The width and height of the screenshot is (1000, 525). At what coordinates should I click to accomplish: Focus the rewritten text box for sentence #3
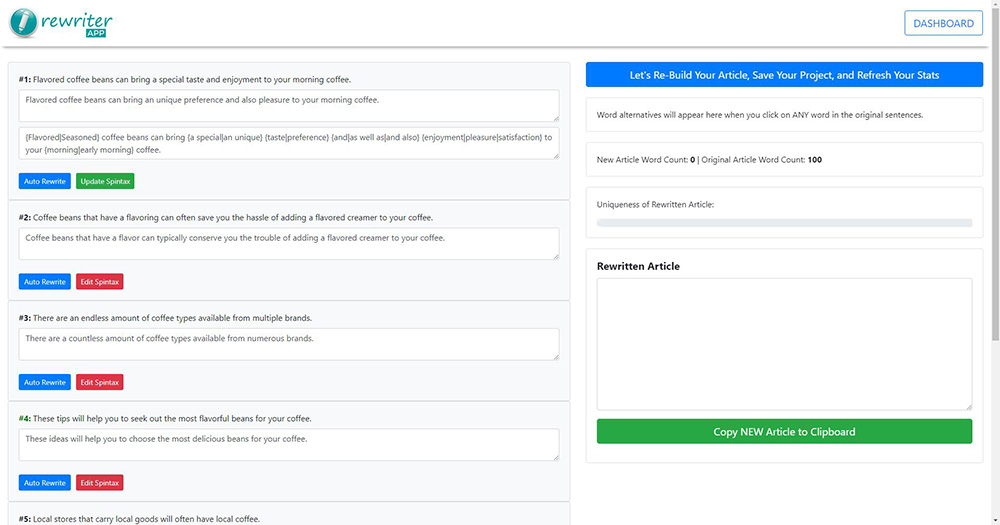click(x=288, y=344)
